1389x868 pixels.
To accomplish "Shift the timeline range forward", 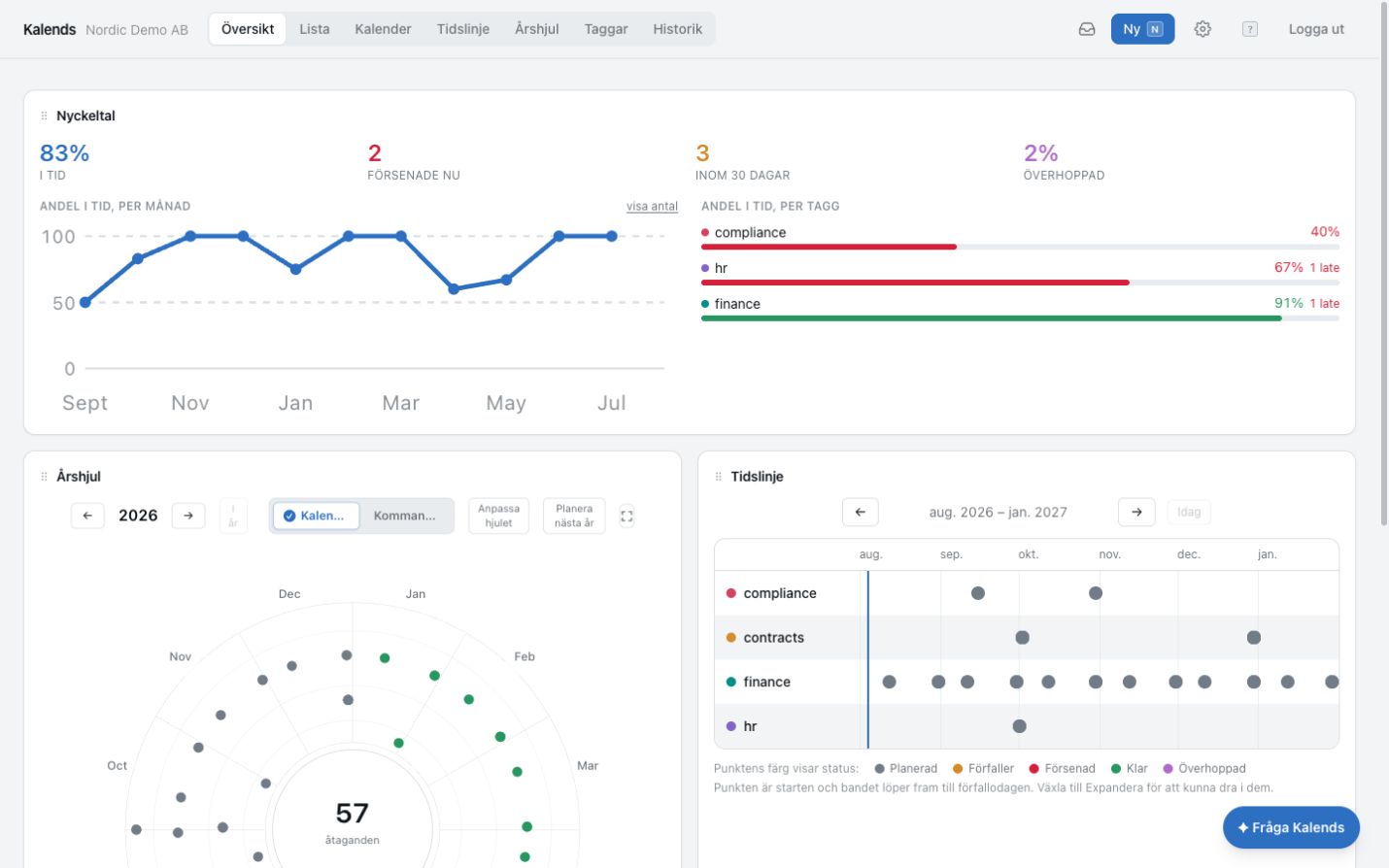I will [1136, 512].
